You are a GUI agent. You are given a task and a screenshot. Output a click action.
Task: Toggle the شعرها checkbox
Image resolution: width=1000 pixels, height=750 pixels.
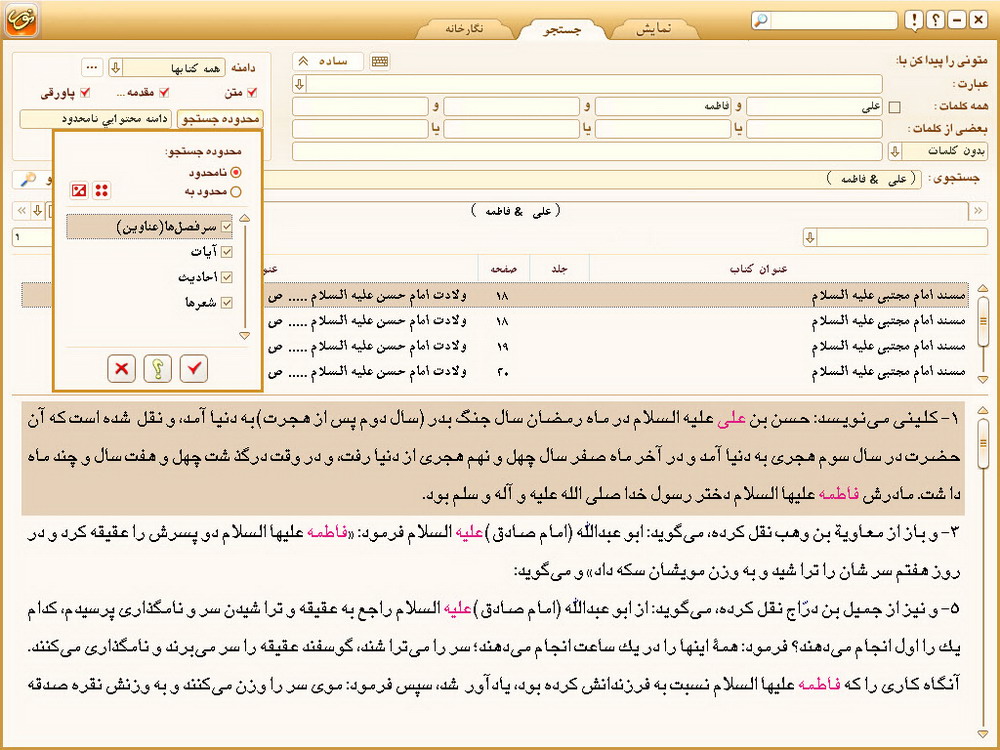click(x=226, y=303)
